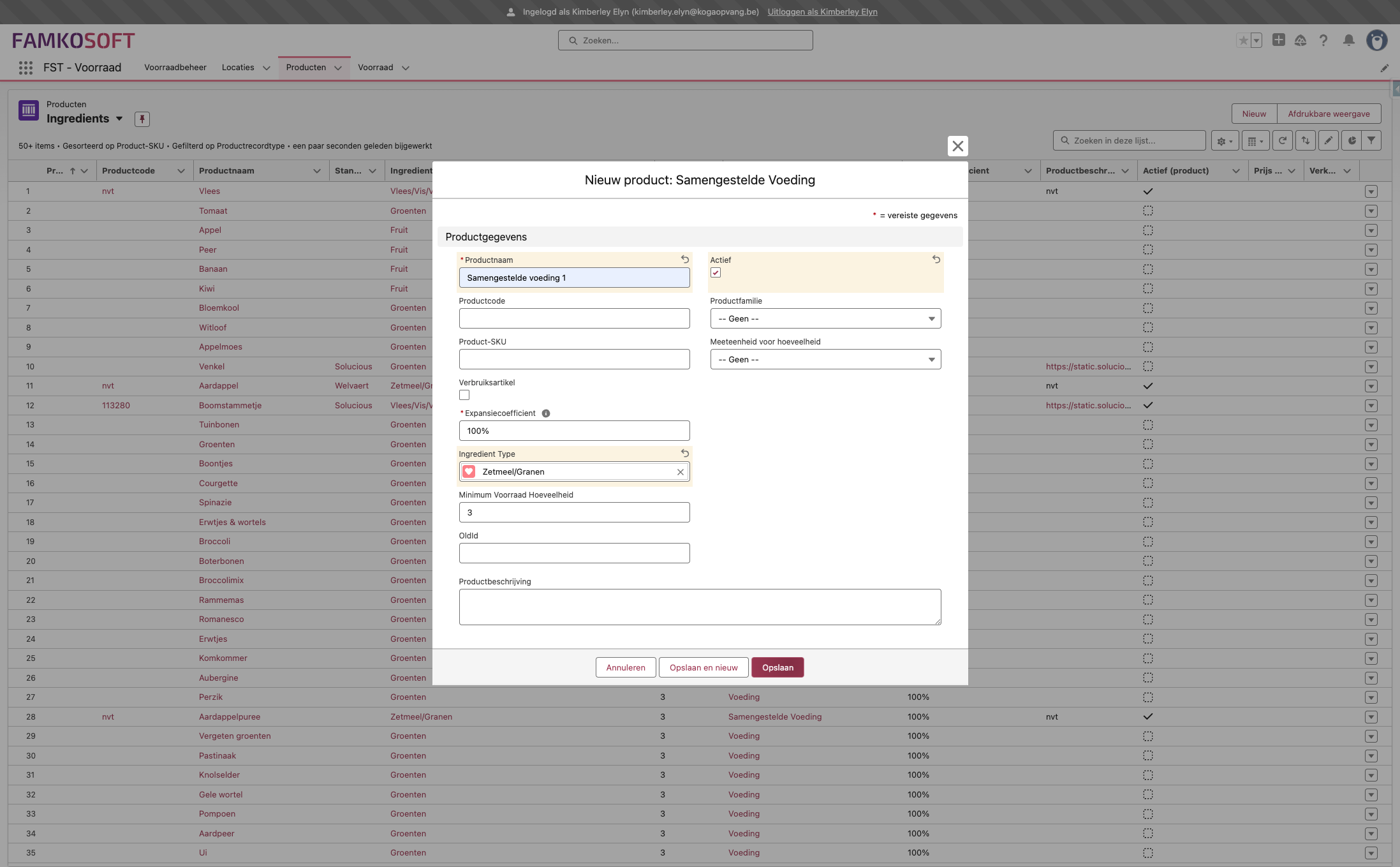Check the Verbruiksartikel checkbox
Screen dimensions: 1400x867
[464, 396]
